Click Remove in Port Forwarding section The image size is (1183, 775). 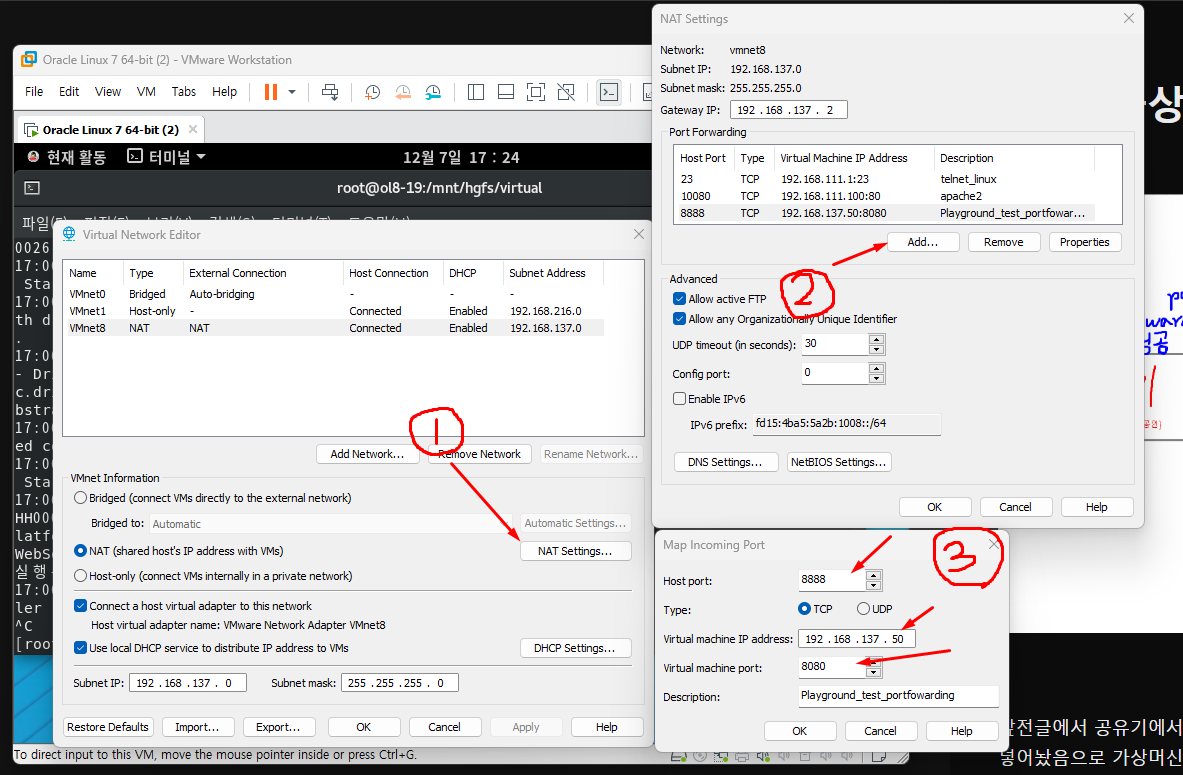(x=1003, y=242)
